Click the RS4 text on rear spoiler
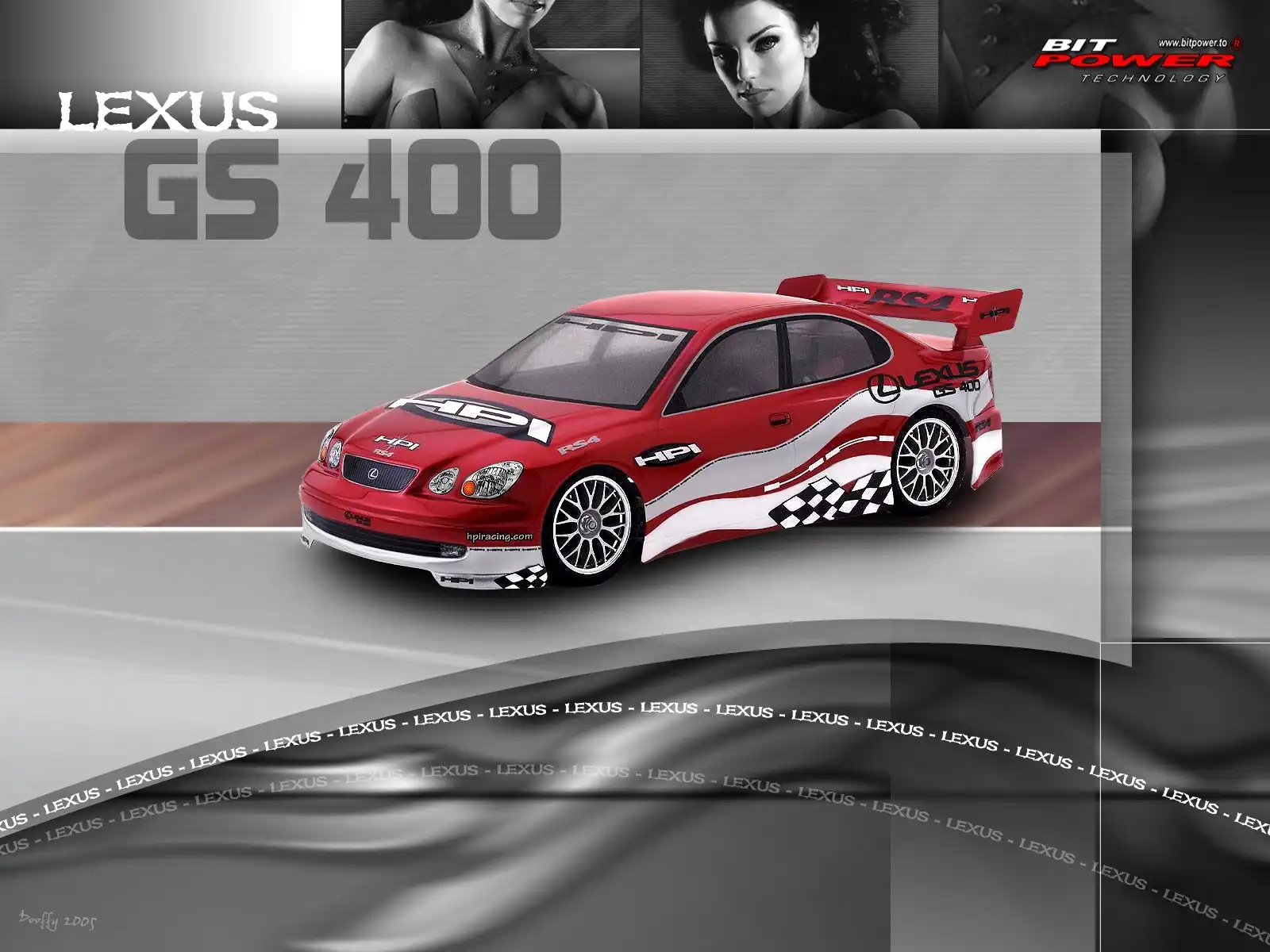 [x=913, y=299]
